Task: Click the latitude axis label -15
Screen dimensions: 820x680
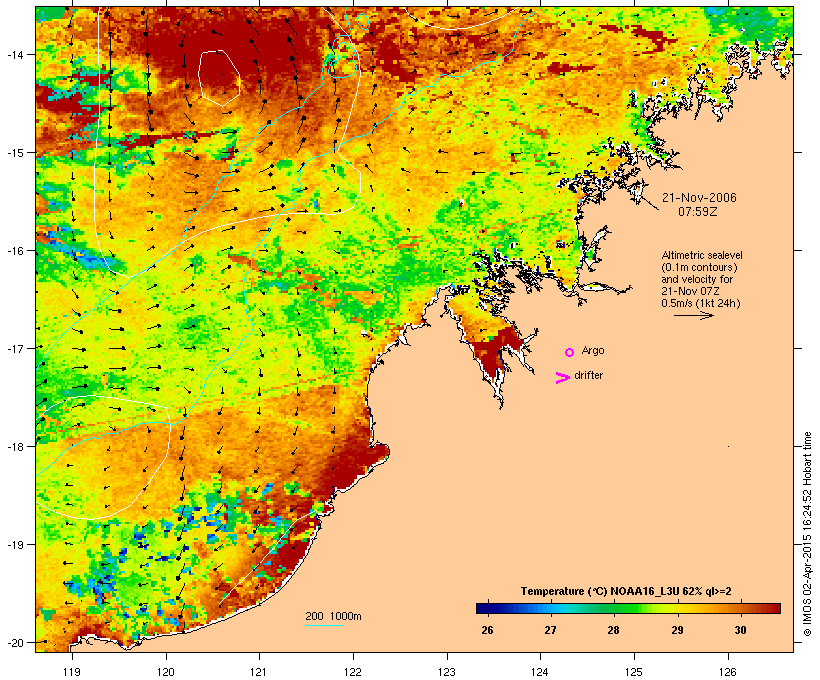Action: [x=14, y=153]
